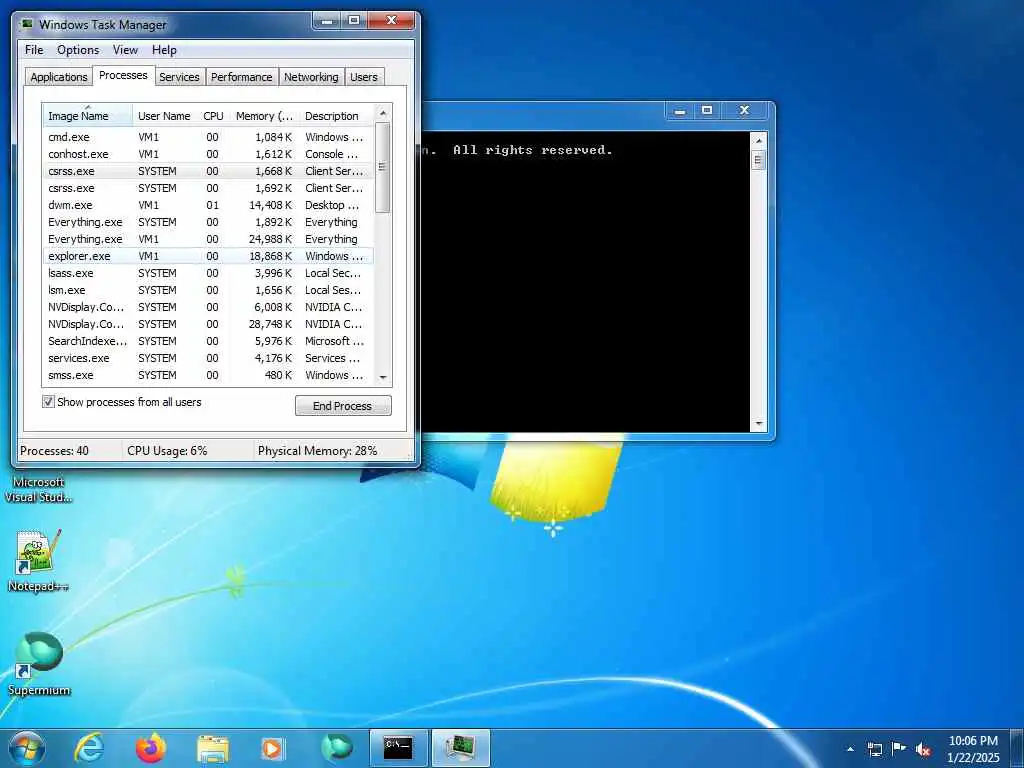The height and width of the screenshot is (768, 1024).
Task: Select the lsm.exe process row
Action: pos(208,290)
